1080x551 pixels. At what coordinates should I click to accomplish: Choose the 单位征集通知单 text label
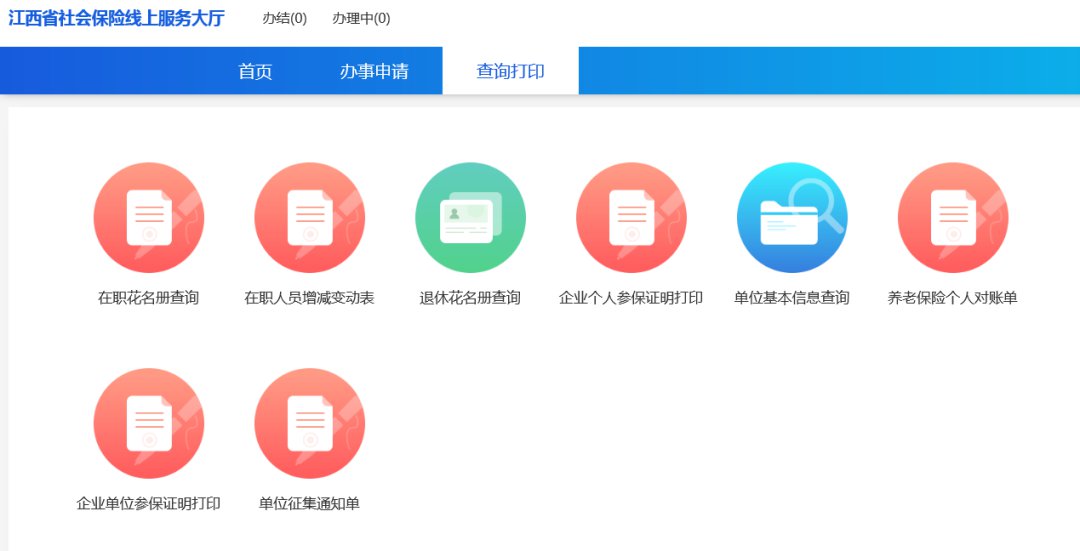click(x=309, y=504)
